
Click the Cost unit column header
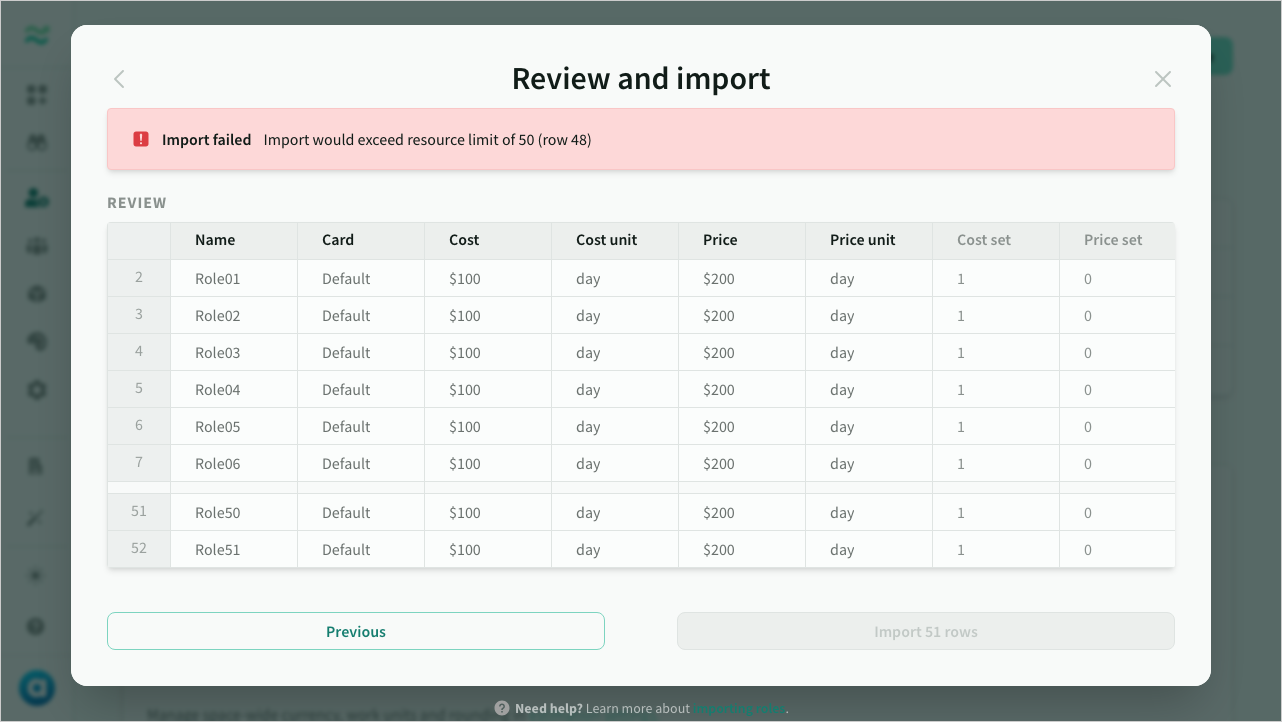[x=606, y=240]
